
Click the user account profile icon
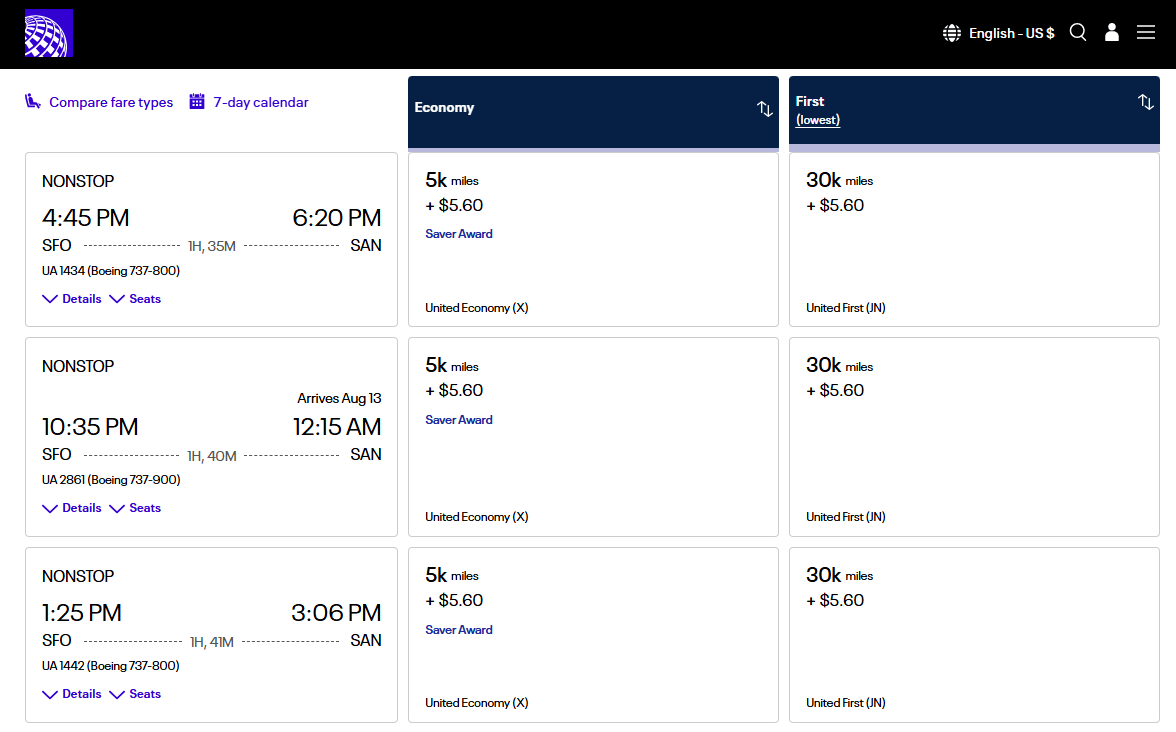click(x=1112, y=32)
